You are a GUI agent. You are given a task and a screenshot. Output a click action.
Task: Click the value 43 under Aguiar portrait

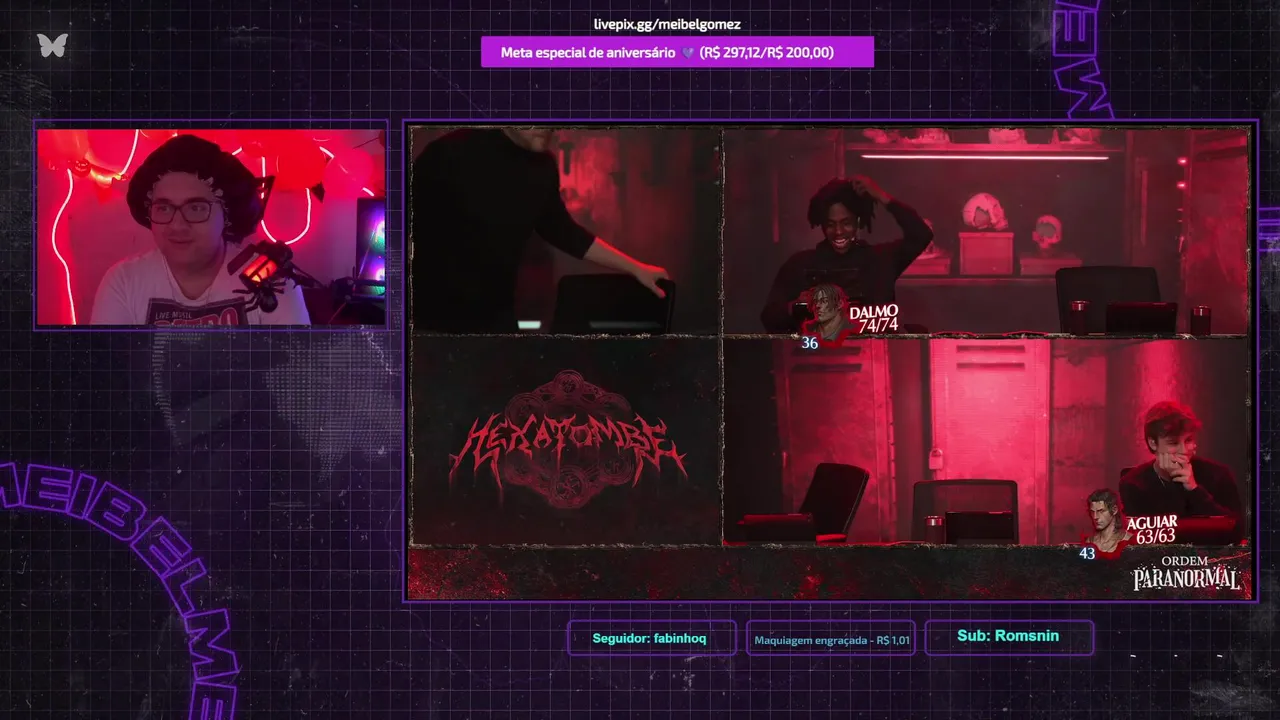tap(1087, 553)
